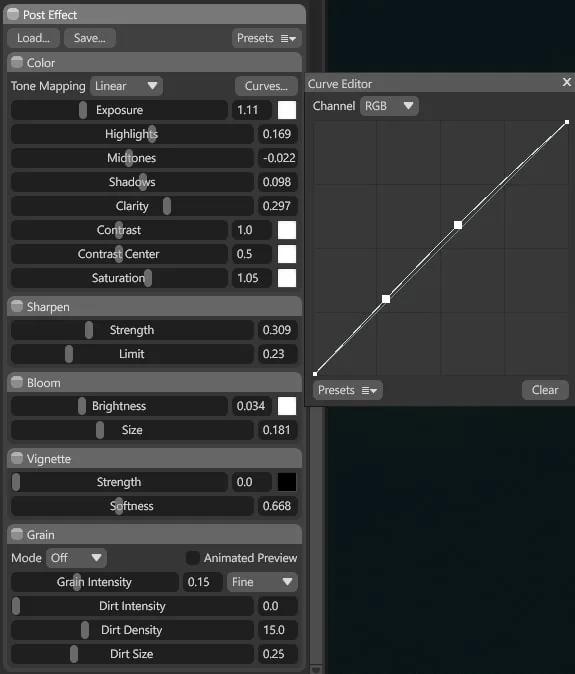Image resolution: width=575 pixels, height=674 pixels.
Task: Open the Exposure white color swatch
Action: tap(287, 110)
